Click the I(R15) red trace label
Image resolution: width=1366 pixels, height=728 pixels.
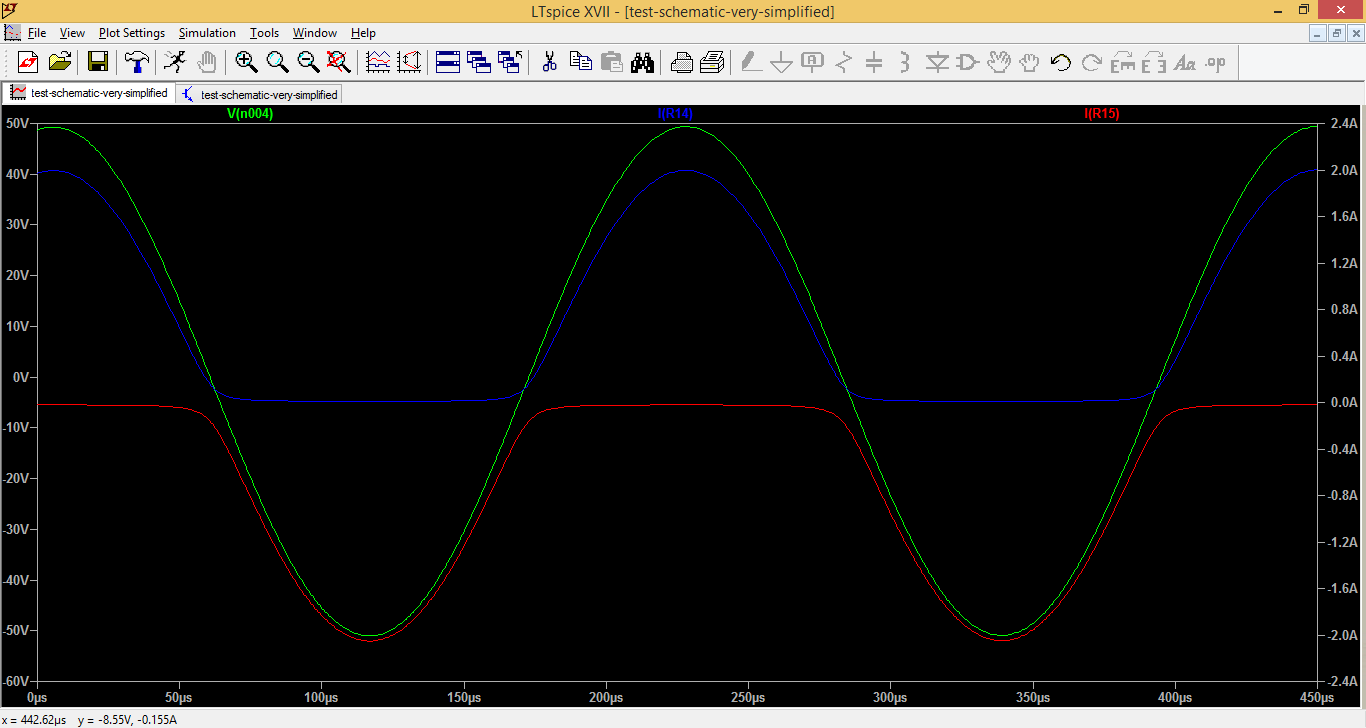tap(1102, 114)
